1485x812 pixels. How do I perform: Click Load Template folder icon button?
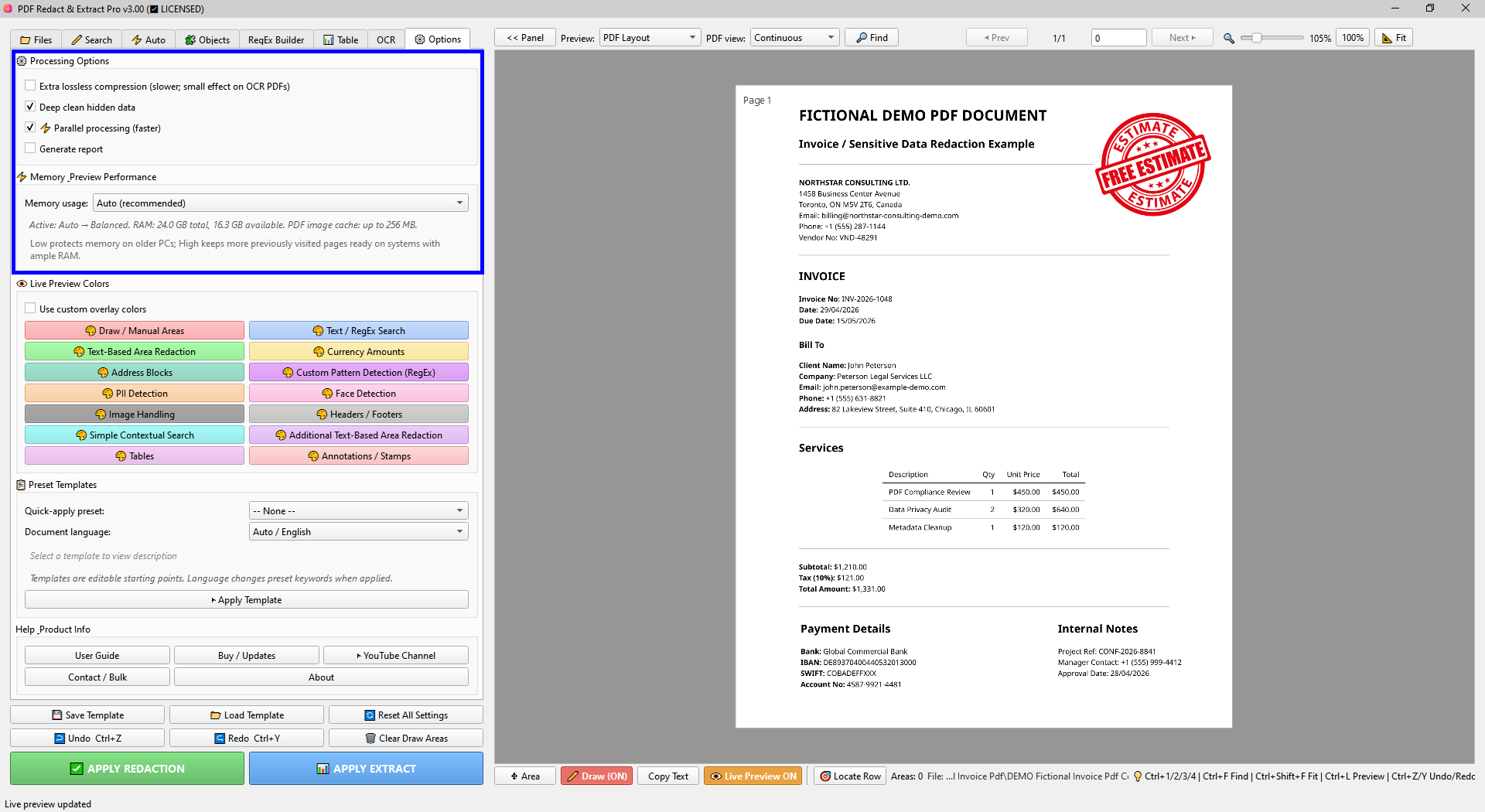[x=247, y=715]
